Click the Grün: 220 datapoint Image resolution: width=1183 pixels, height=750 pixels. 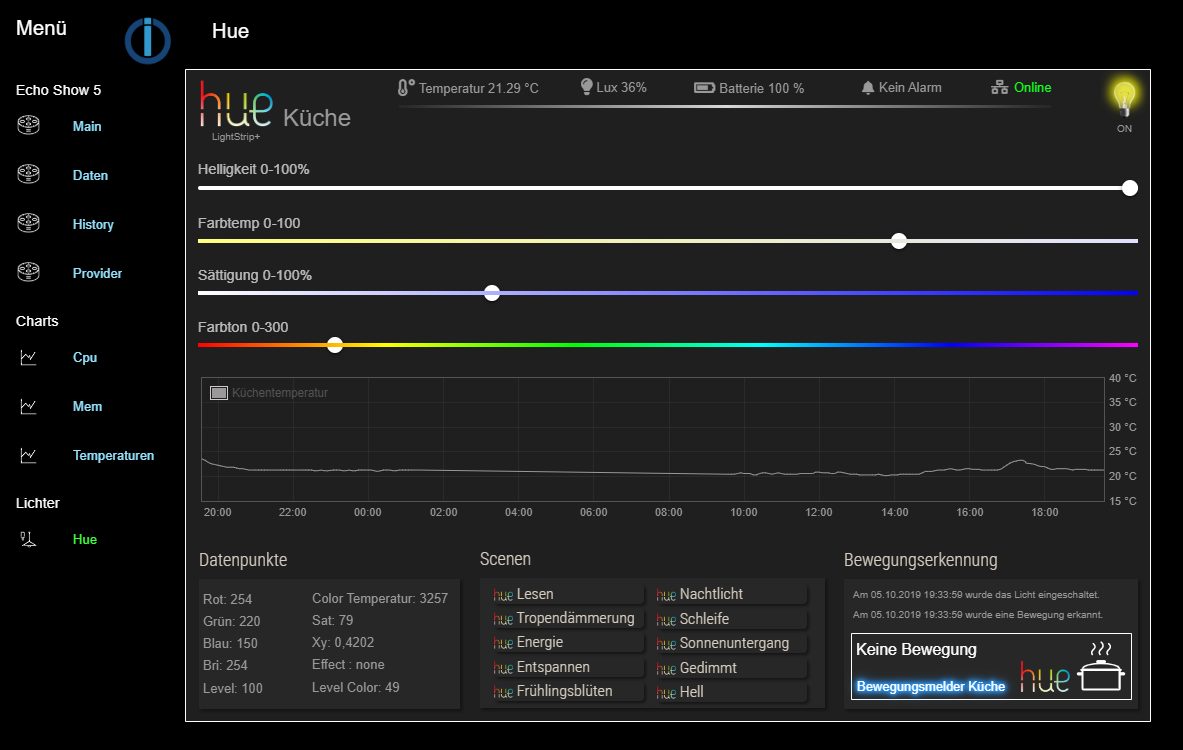[232, 621]
